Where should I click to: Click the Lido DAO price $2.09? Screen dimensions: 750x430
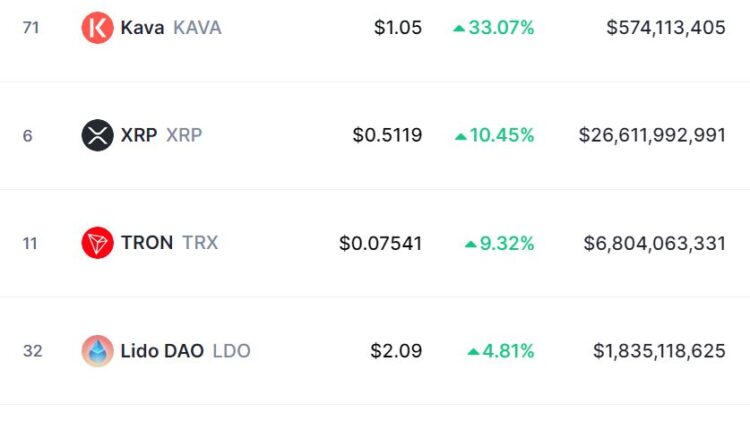398,351
